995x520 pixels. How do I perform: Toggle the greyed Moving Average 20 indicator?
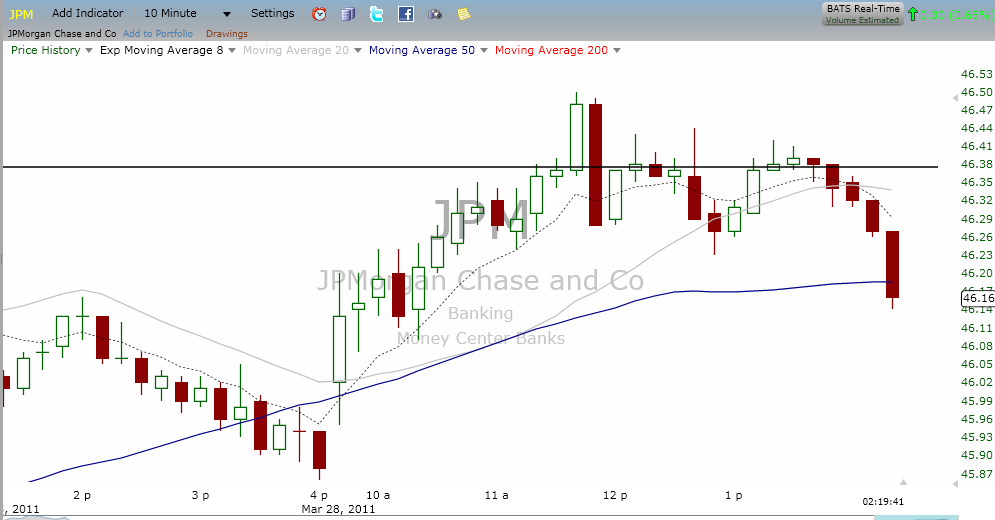coord(297,50)
